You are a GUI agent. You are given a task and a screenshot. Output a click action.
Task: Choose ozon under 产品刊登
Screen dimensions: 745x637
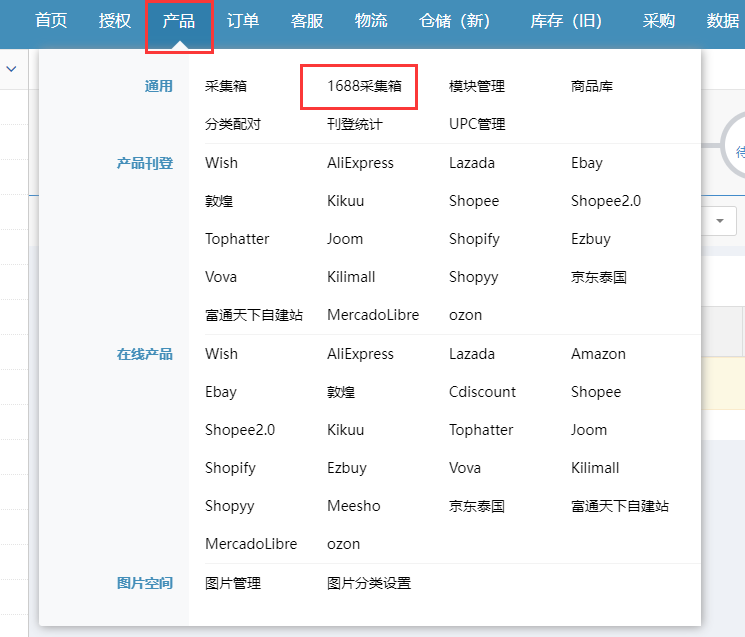coord(466,315)
